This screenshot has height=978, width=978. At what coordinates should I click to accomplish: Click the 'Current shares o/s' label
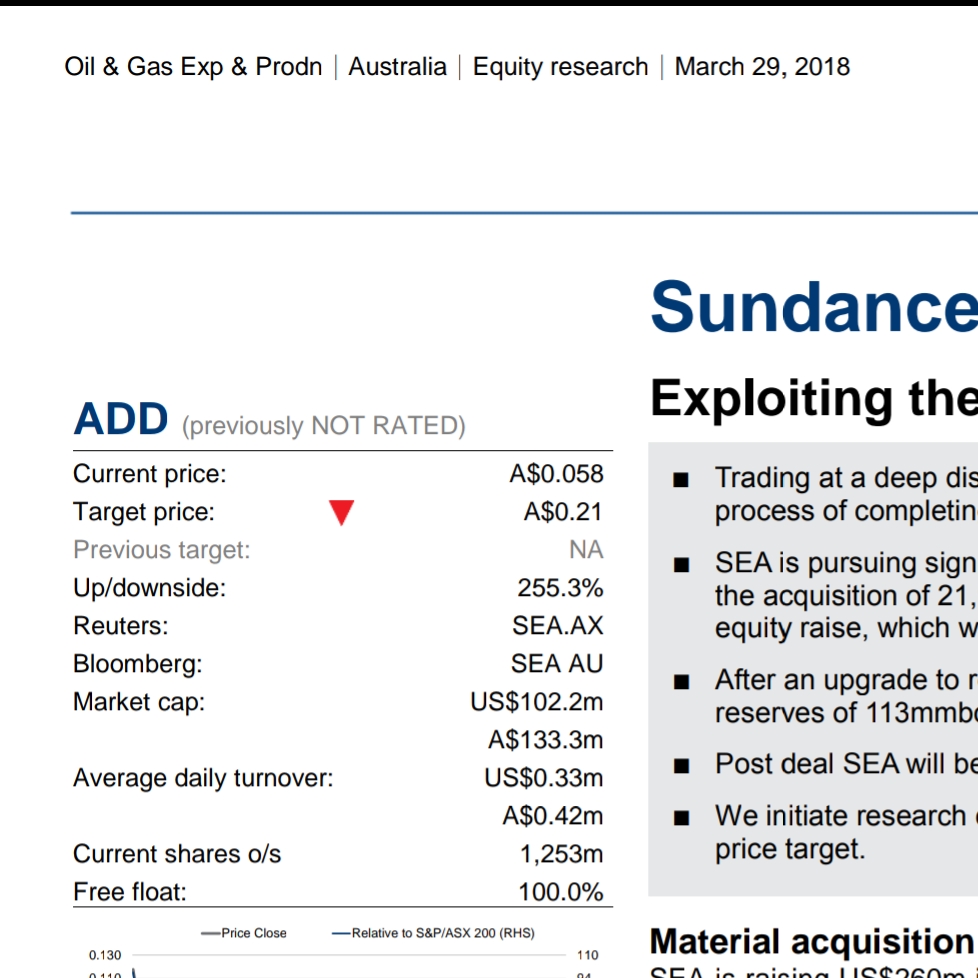(x=177, y=855)
